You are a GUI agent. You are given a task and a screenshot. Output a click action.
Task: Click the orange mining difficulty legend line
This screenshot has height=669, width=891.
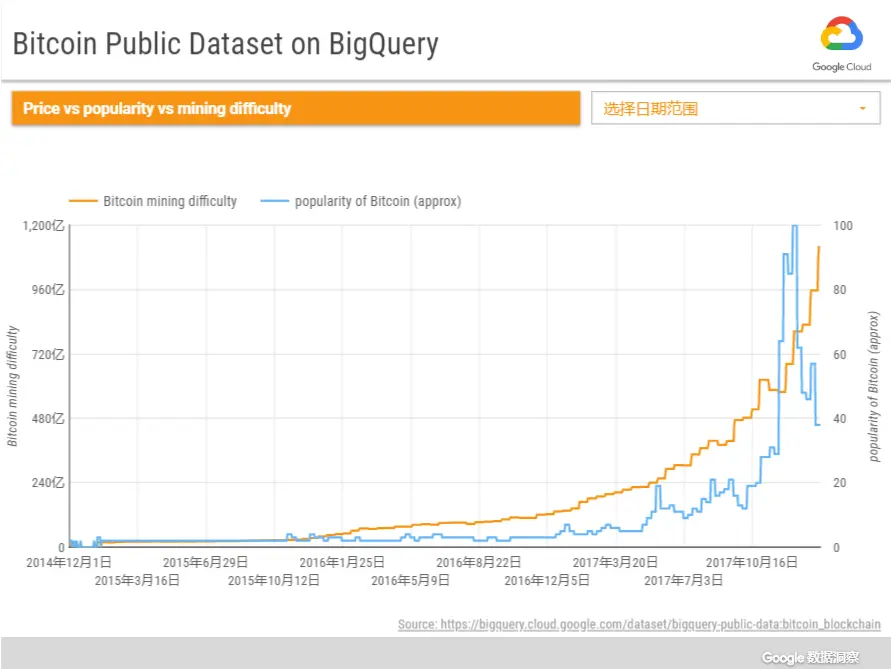tap(83, 201)
